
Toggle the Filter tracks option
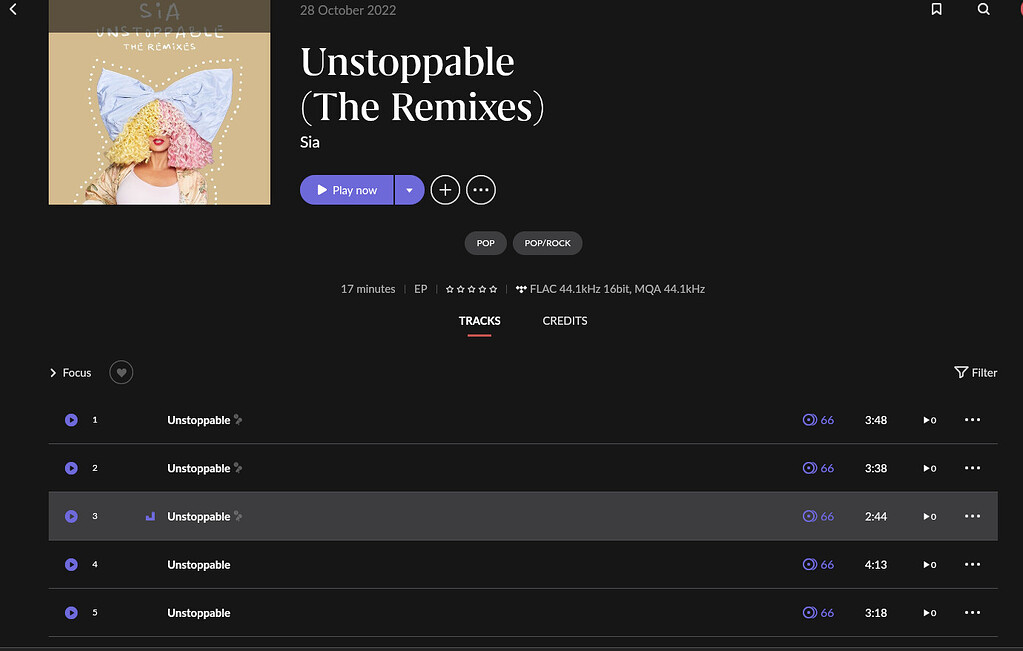[x=976, y=373]
